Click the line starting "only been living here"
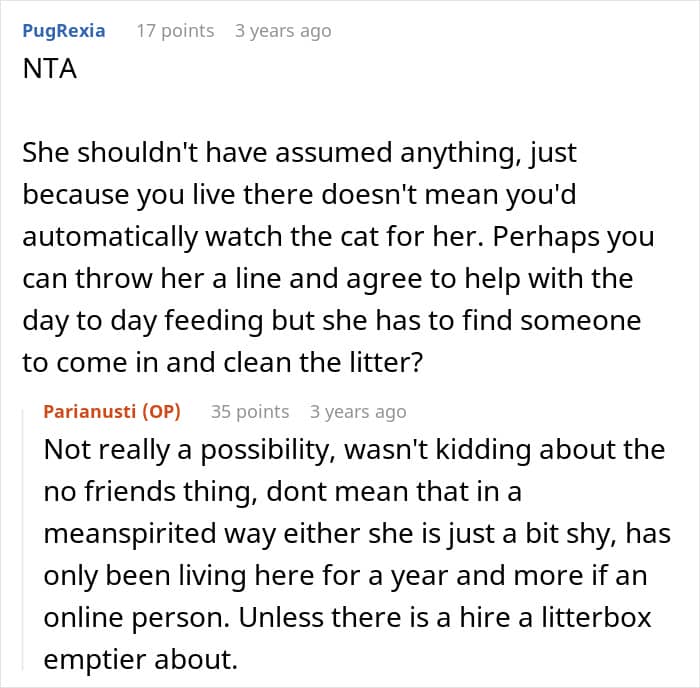Image resolution: width=700 pixels, height=688 pixels. (x=346, y=575)
